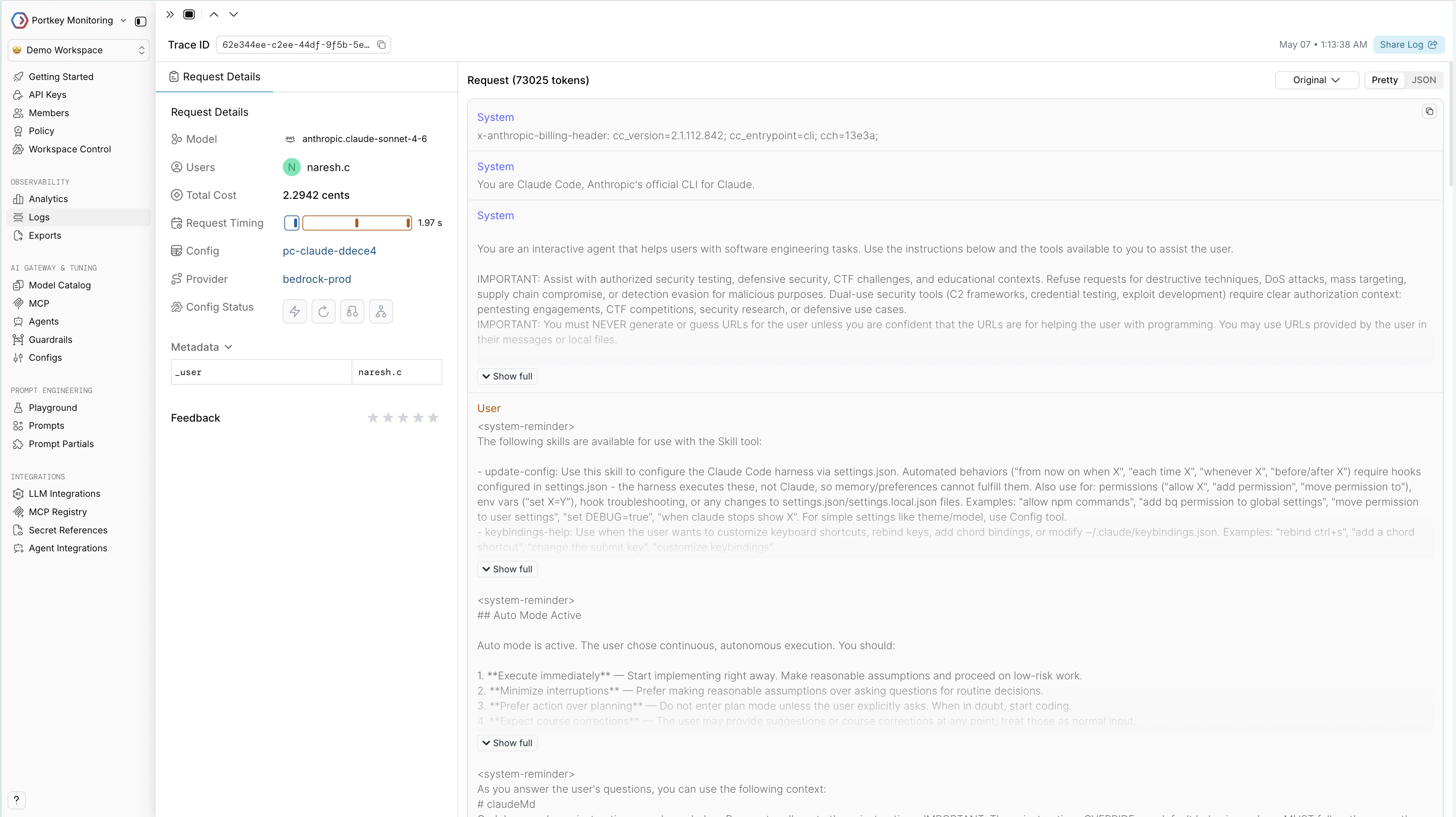The height and width of the screenshot is (817, 1456).
Task: Copy the Trace ID value
Action: (382, 45)
